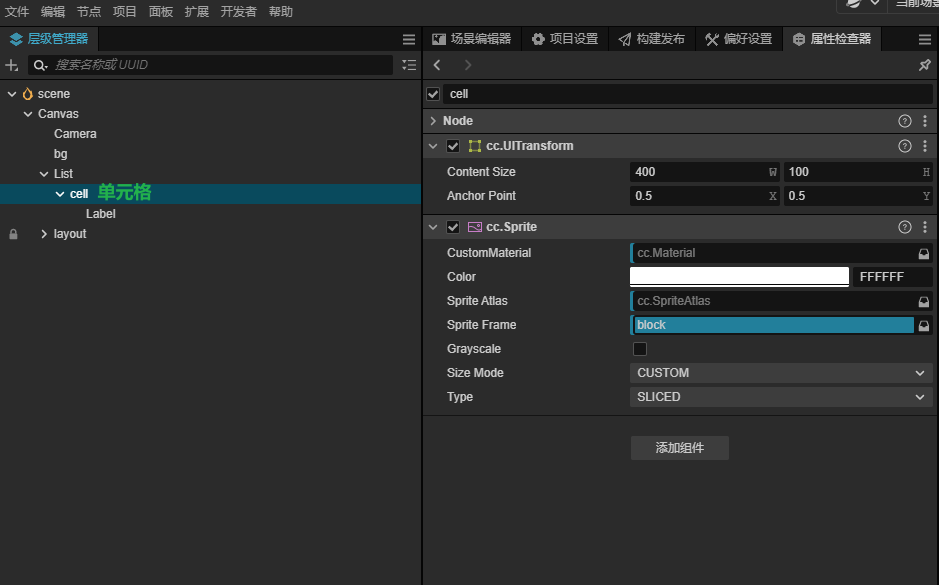Click the add node plus icon
The image size is (939, 585).
[12, 65]
